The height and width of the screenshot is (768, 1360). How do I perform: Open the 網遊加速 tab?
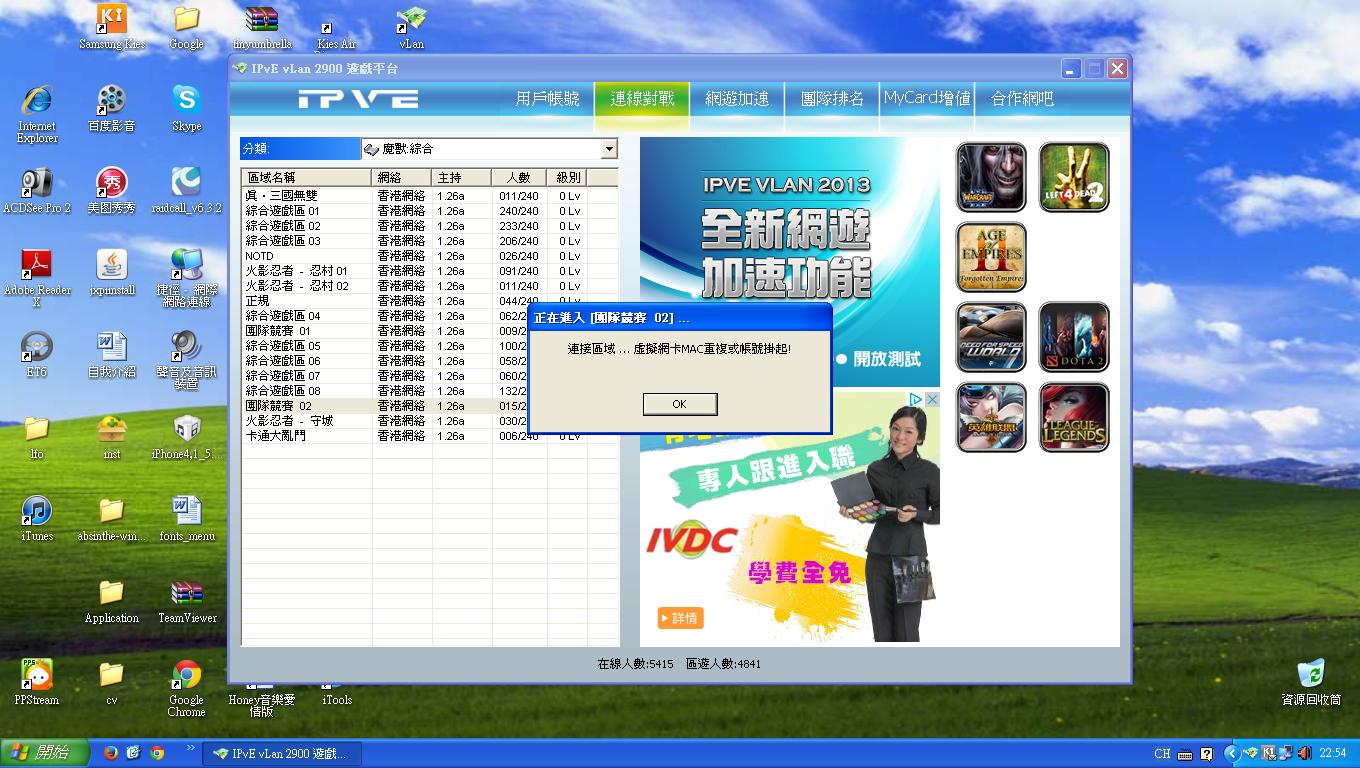(x=737, y=99)
